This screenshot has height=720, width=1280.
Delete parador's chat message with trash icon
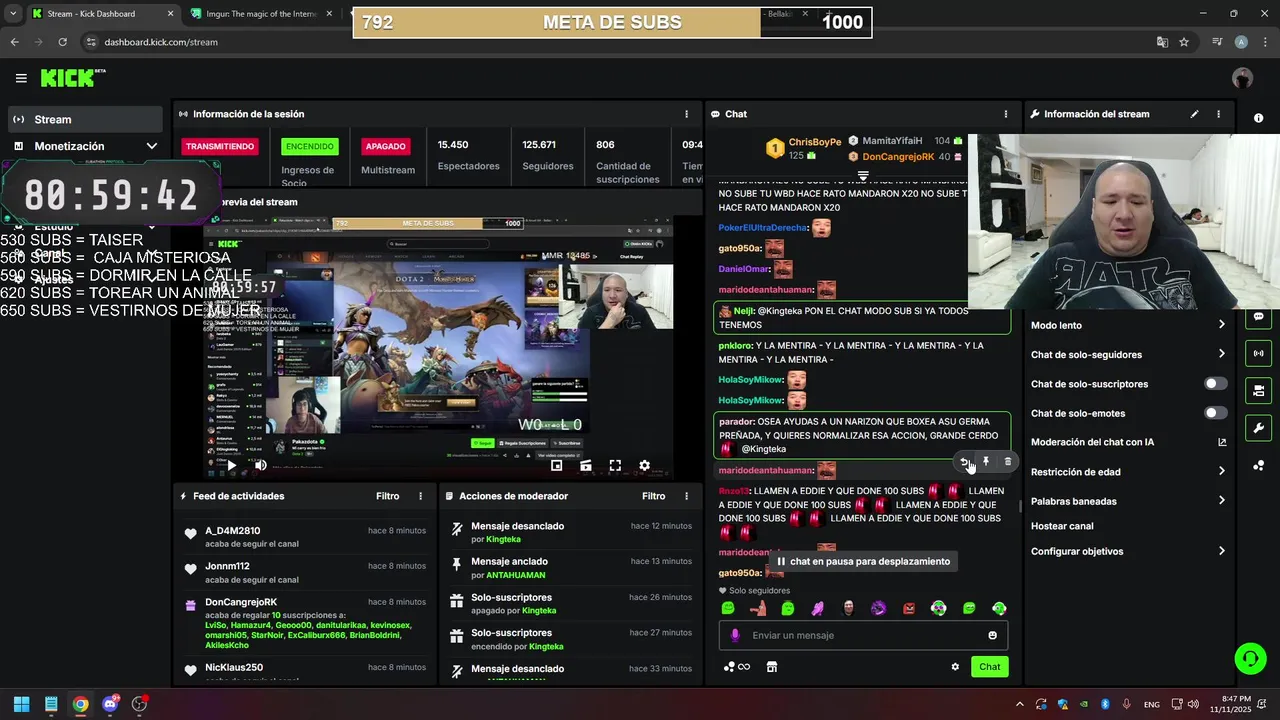(1007, 462)
